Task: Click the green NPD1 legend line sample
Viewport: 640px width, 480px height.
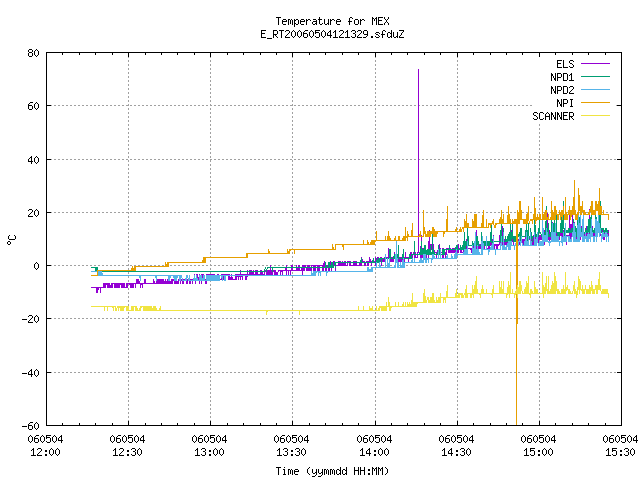Action: [595, 77]
